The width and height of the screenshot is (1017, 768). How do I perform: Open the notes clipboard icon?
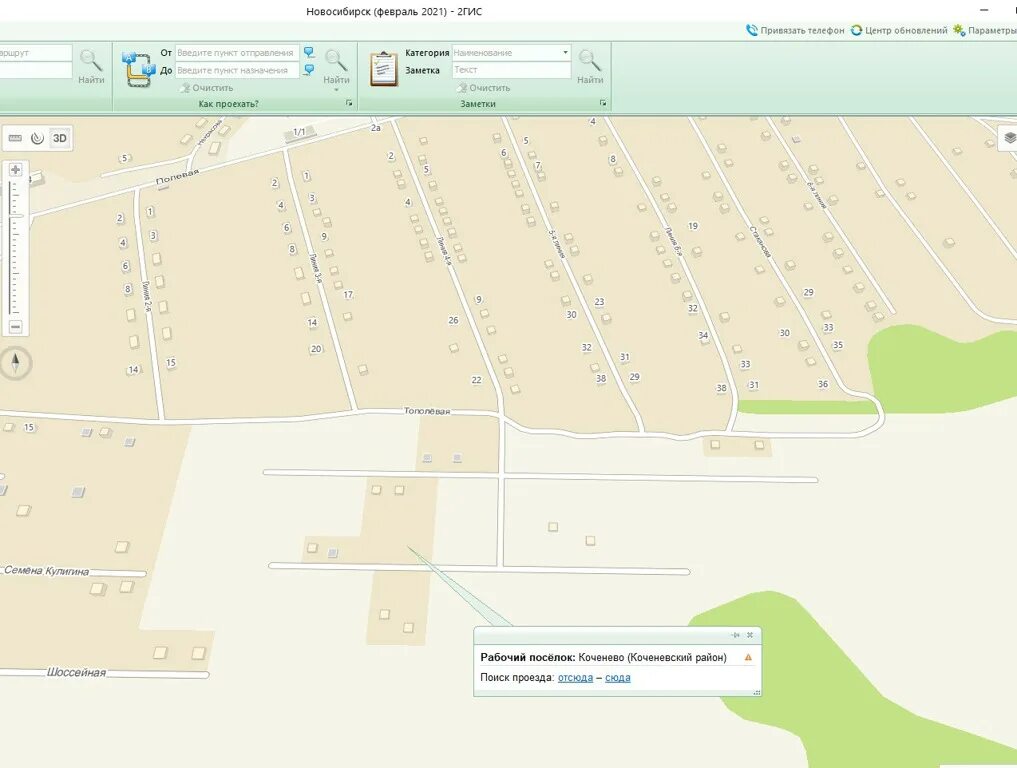384,69
